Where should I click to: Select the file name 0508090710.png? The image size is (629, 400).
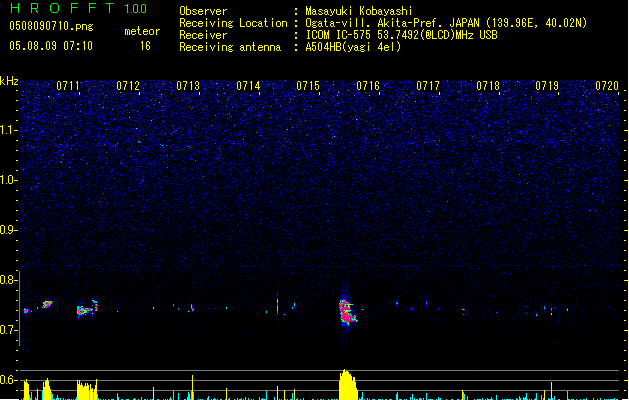click(x=51, y=26)
